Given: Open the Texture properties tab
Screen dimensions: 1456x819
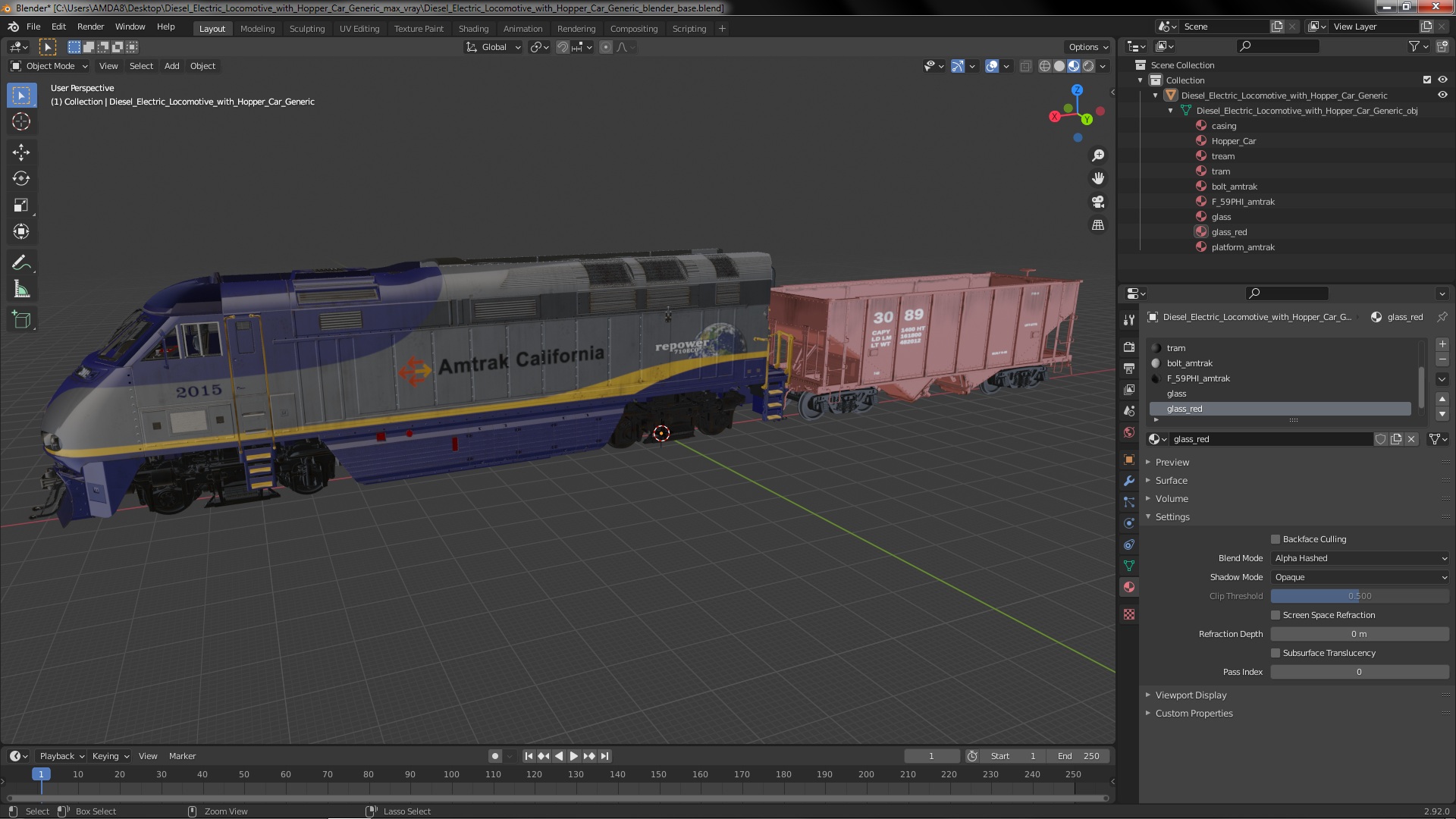Looking at the screenshot, I should pos(1129,614).
